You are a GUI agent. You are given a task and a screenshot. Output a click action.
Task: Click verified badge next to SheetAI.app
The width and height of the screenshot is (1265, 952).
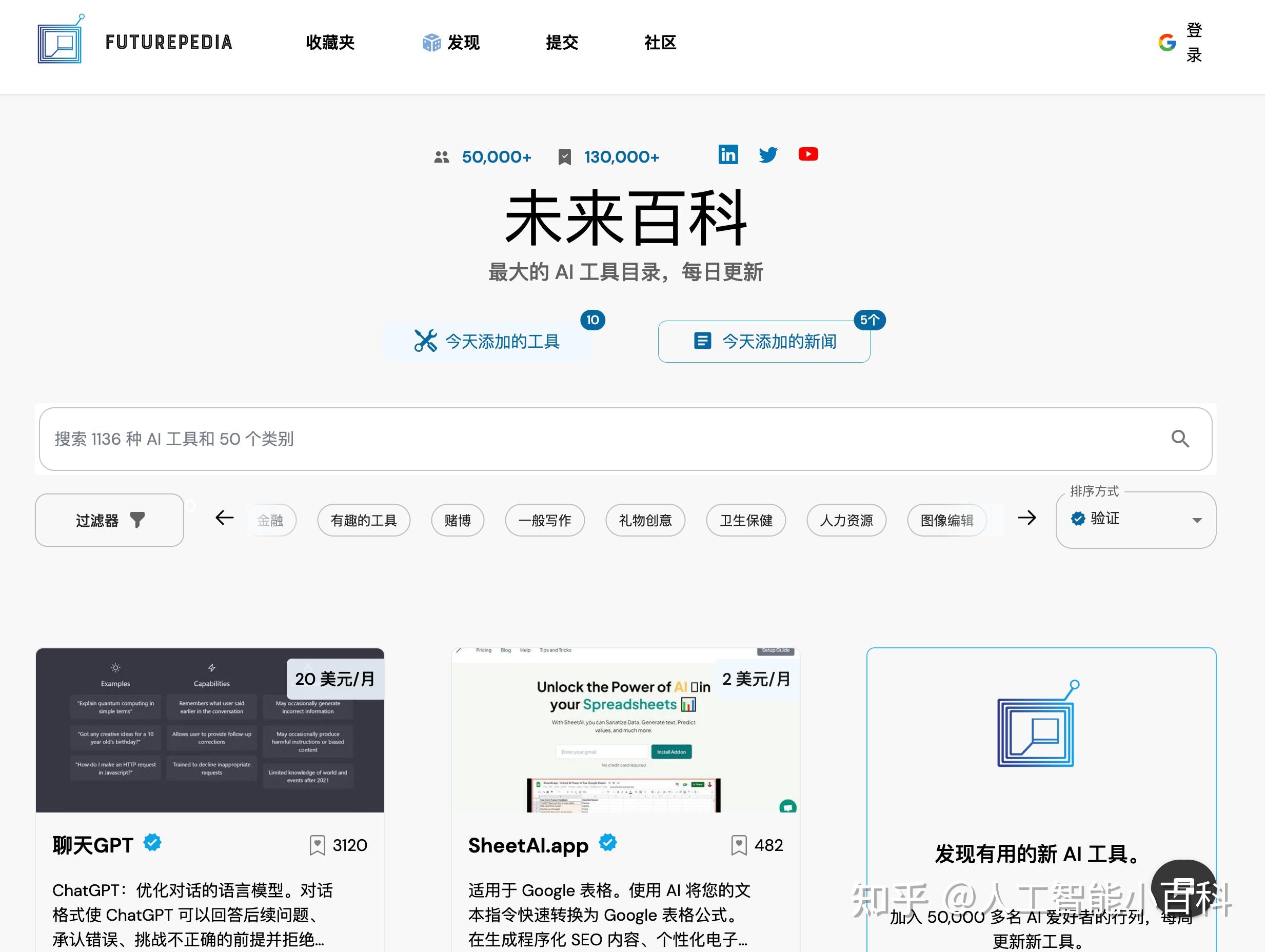[608, 843]
